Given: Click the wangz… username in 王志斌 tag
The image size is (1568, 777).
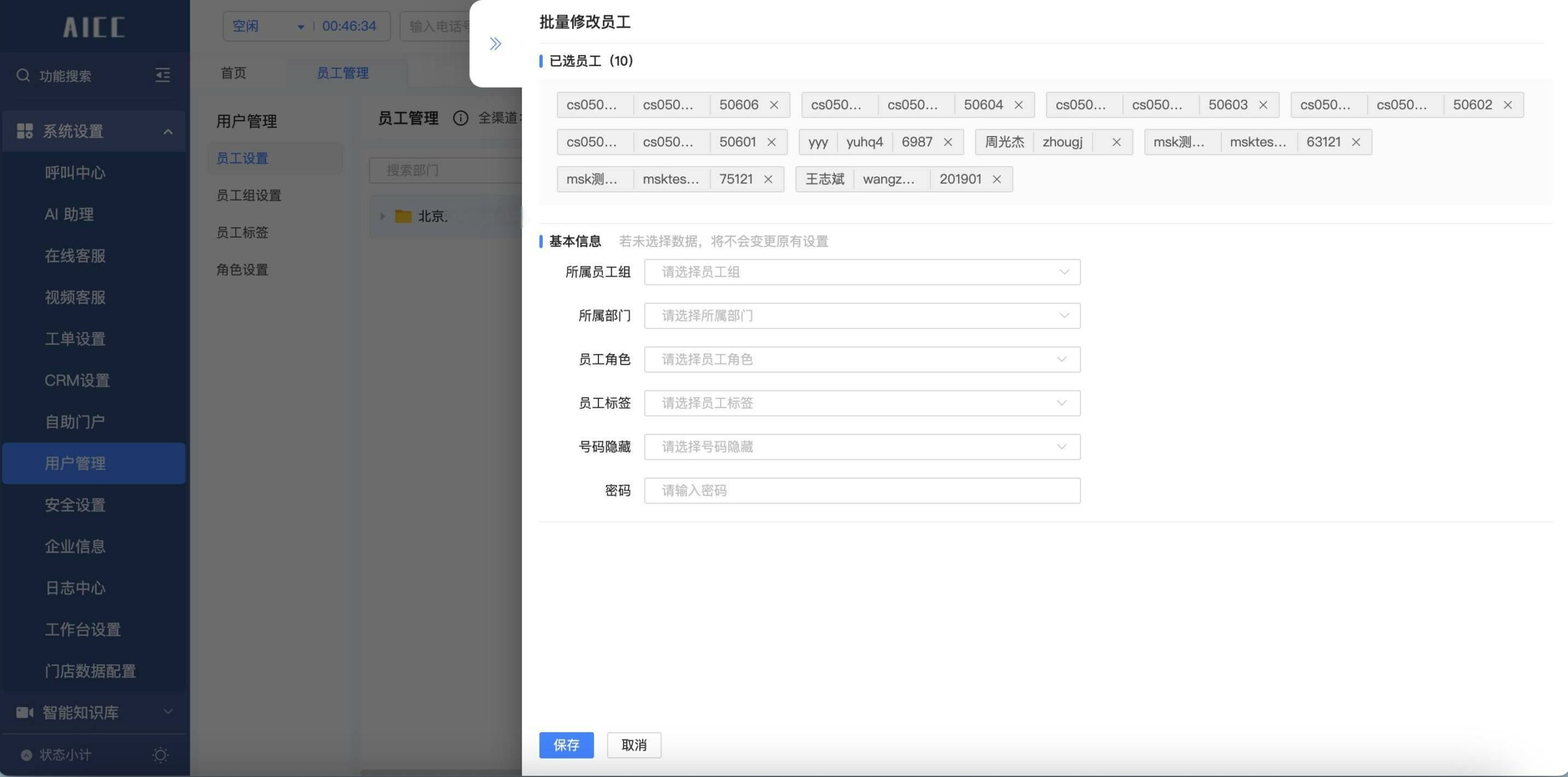Looking at the screenshot, I should pos(889,179).
